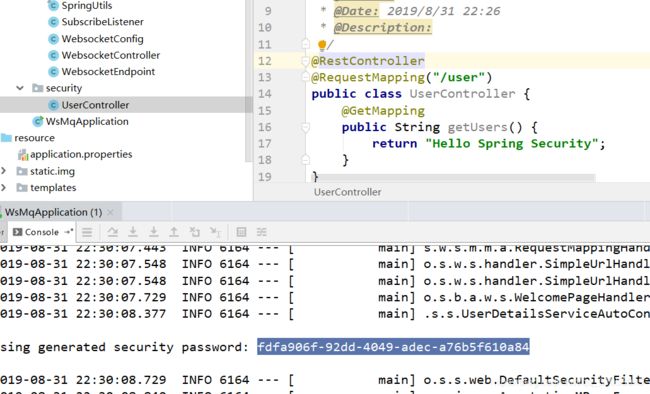This screenshot has width=650, height=394.
Task: Close the WsMqApplication (1) run tab
Action: pos(110,212)
